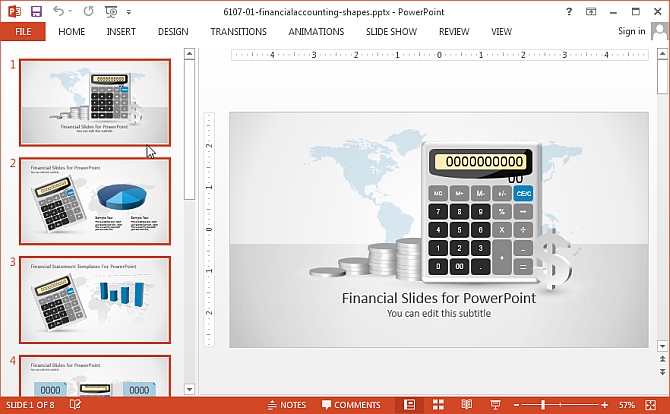Click zoom out minus button

pyautogui.click(x=517, y=405)
